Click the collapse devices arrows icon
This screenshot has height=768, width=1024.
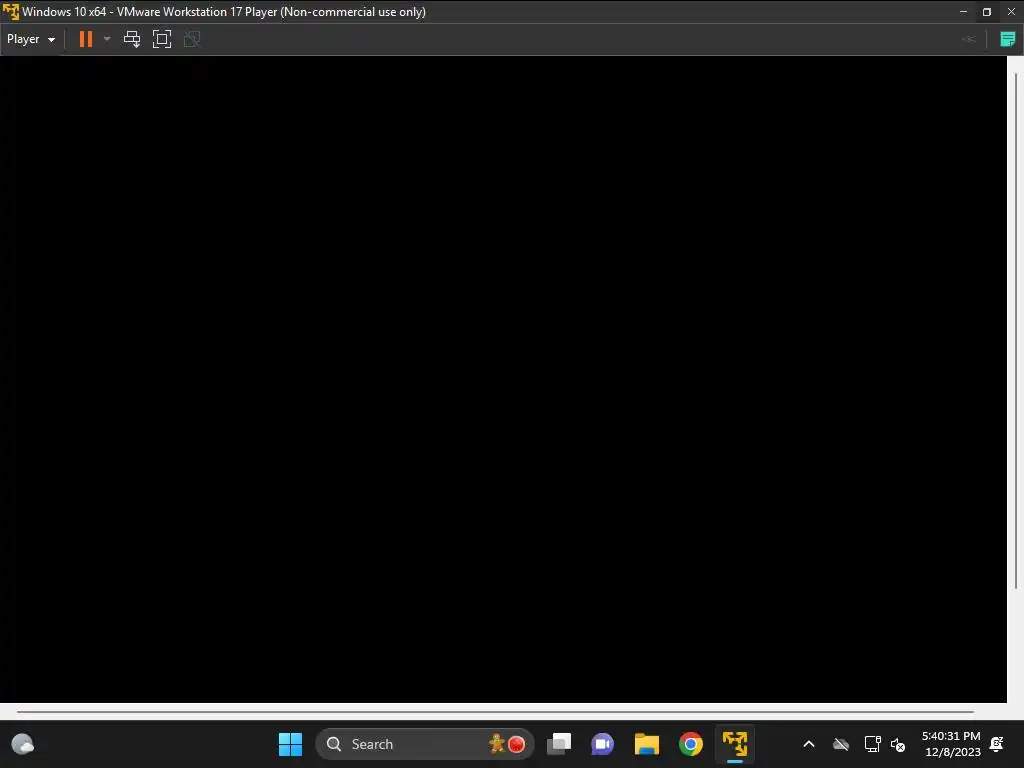coord(969,39)
